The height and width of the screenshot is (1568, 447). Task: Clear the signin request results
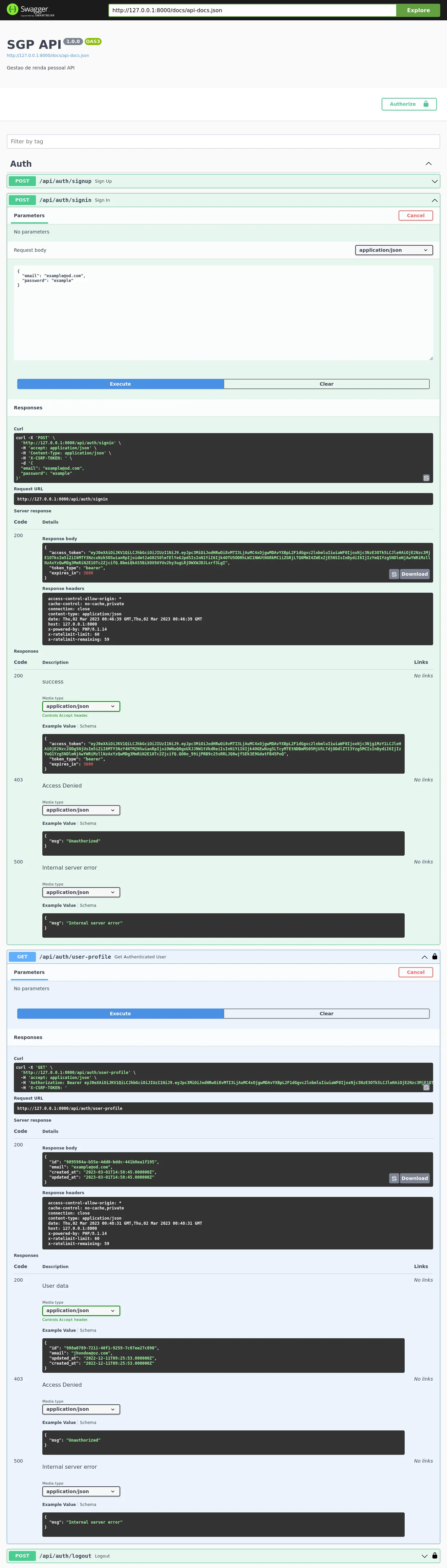coord(326,384)
